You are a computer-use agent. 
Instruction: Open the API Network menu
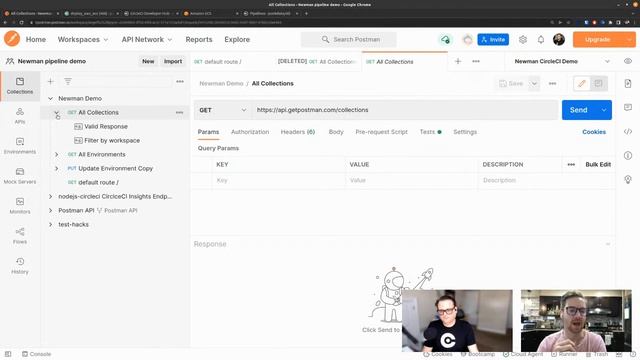tap(147, 40)
